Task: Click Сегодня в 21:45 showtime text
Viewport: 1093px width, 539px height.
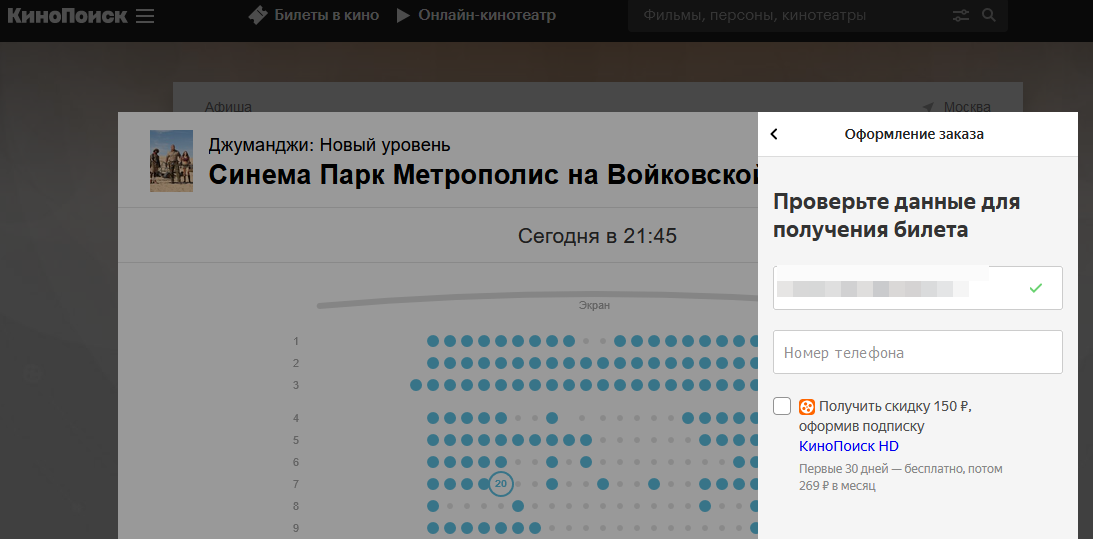Action: click(x=597, y=236)
